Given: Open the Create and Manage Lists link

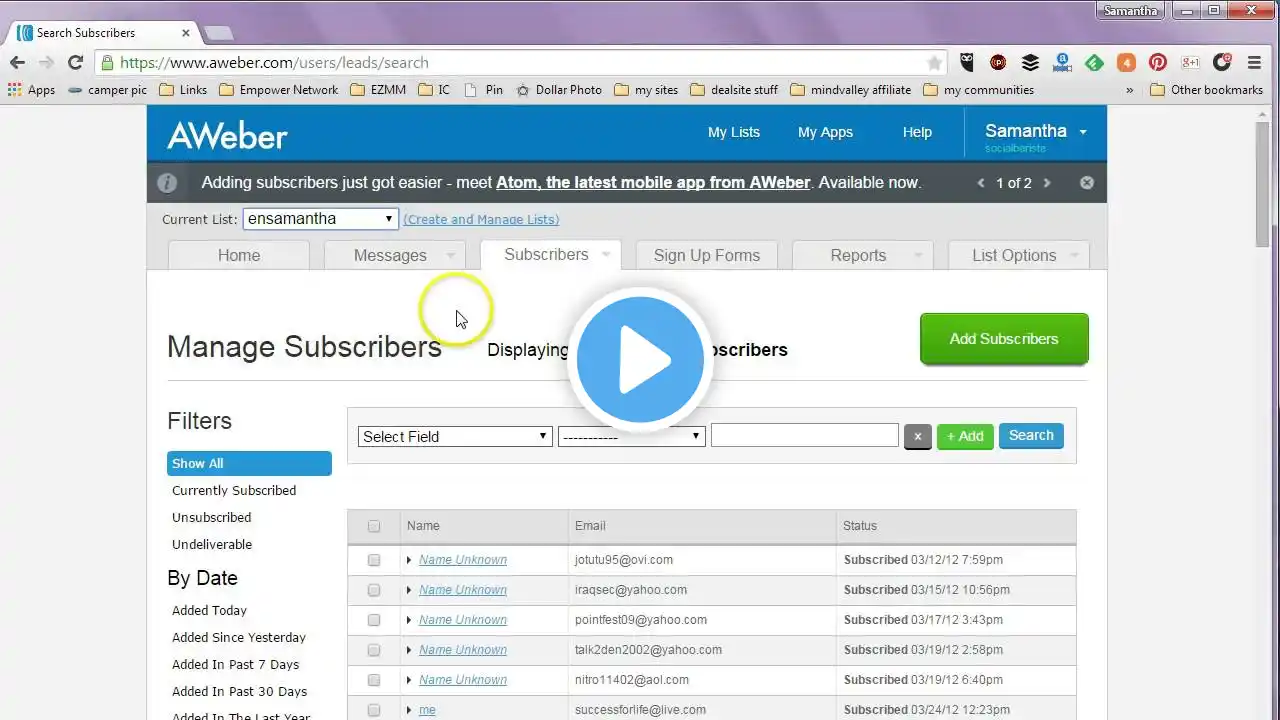Looking at the screenshot, I should point(481,219).
